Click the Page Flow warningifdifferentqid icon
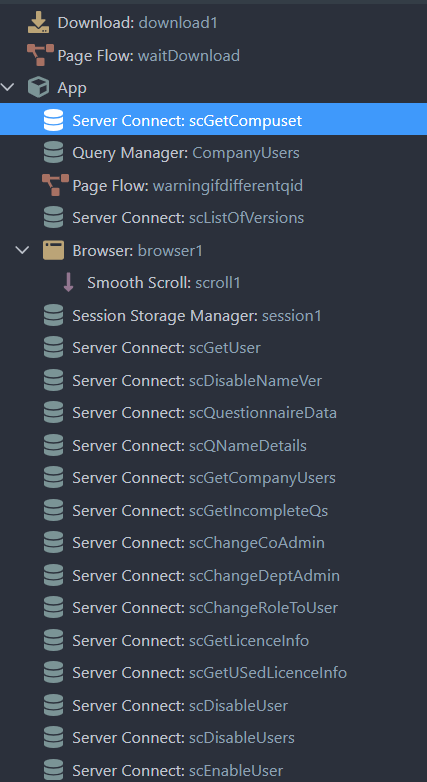The height and width of the screenshot is (782, 427). 55,186
